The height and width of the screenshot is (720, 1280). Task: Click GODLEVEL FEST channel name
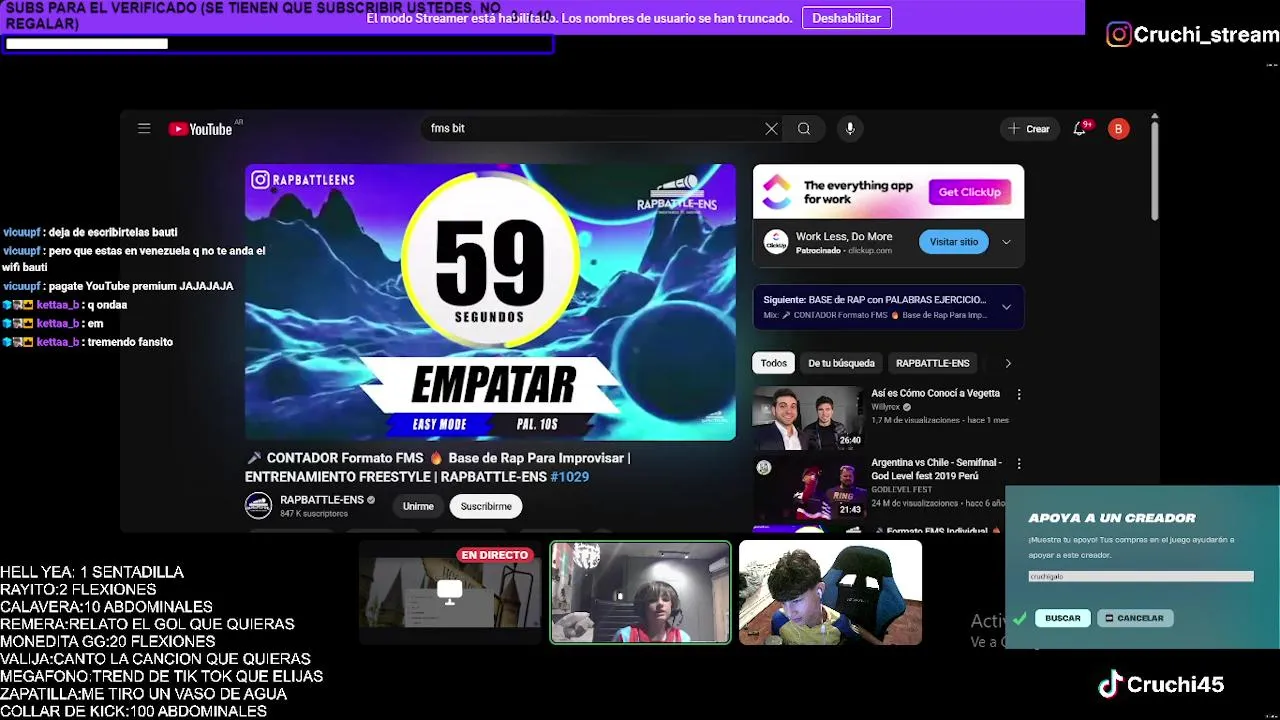point(901,489)
